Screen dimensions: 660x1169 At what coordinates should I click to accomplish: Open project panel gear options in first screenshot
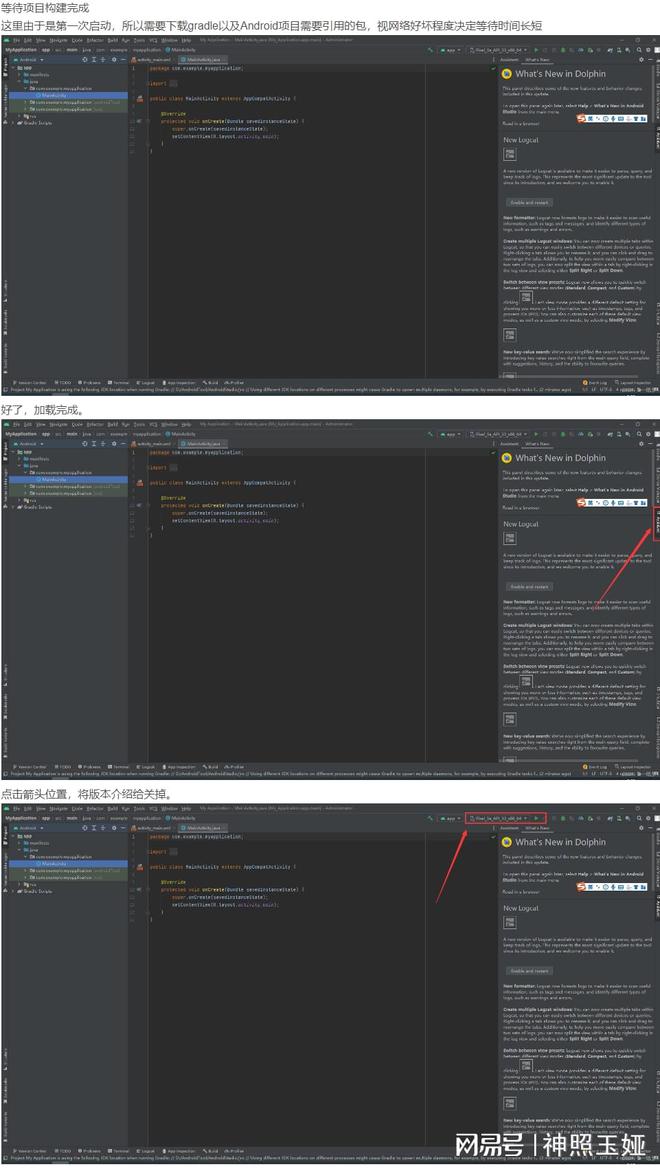pos(113,59)
